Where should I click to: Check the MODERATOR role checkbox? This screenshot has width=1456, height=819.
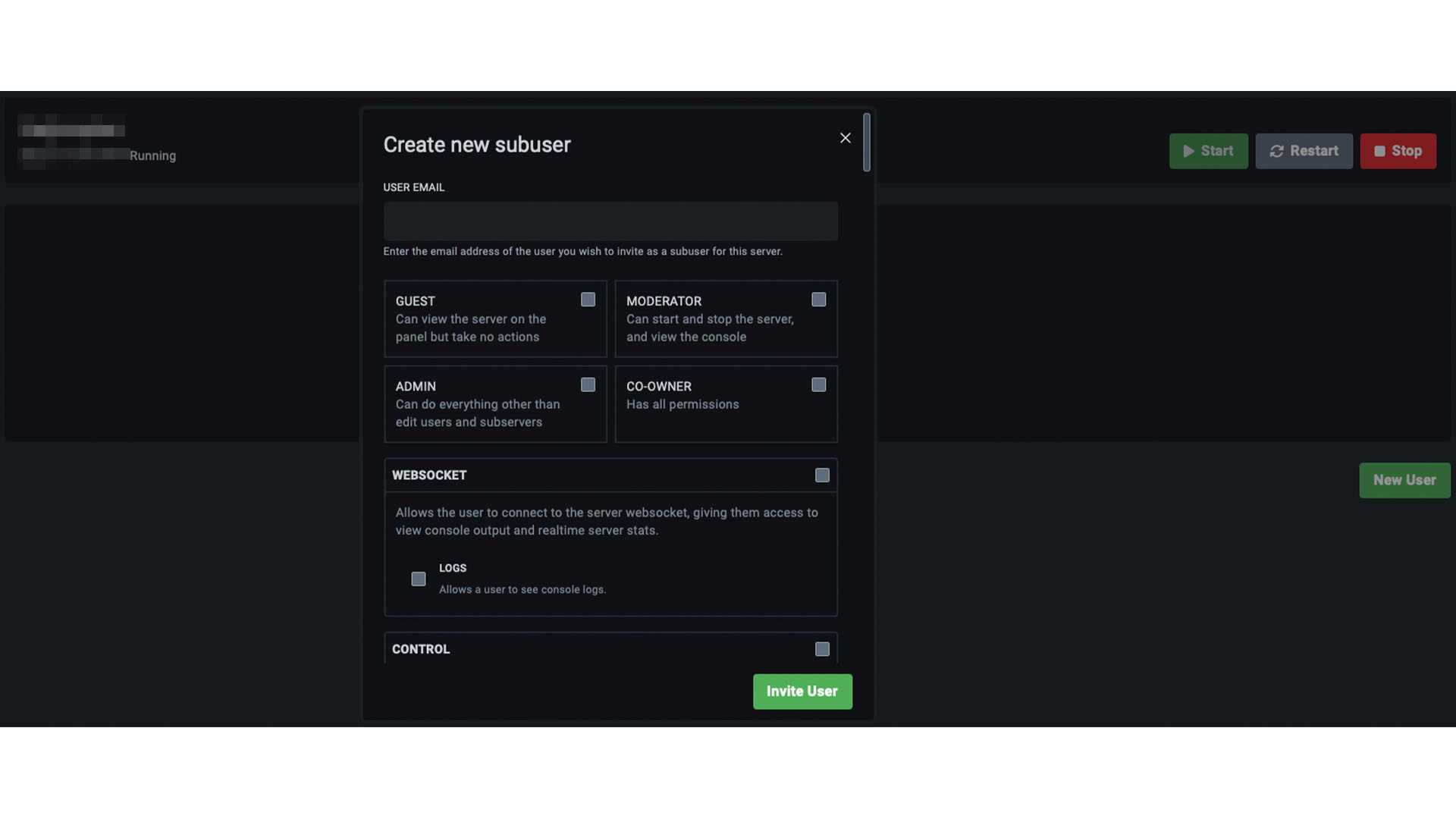point(819,300)
